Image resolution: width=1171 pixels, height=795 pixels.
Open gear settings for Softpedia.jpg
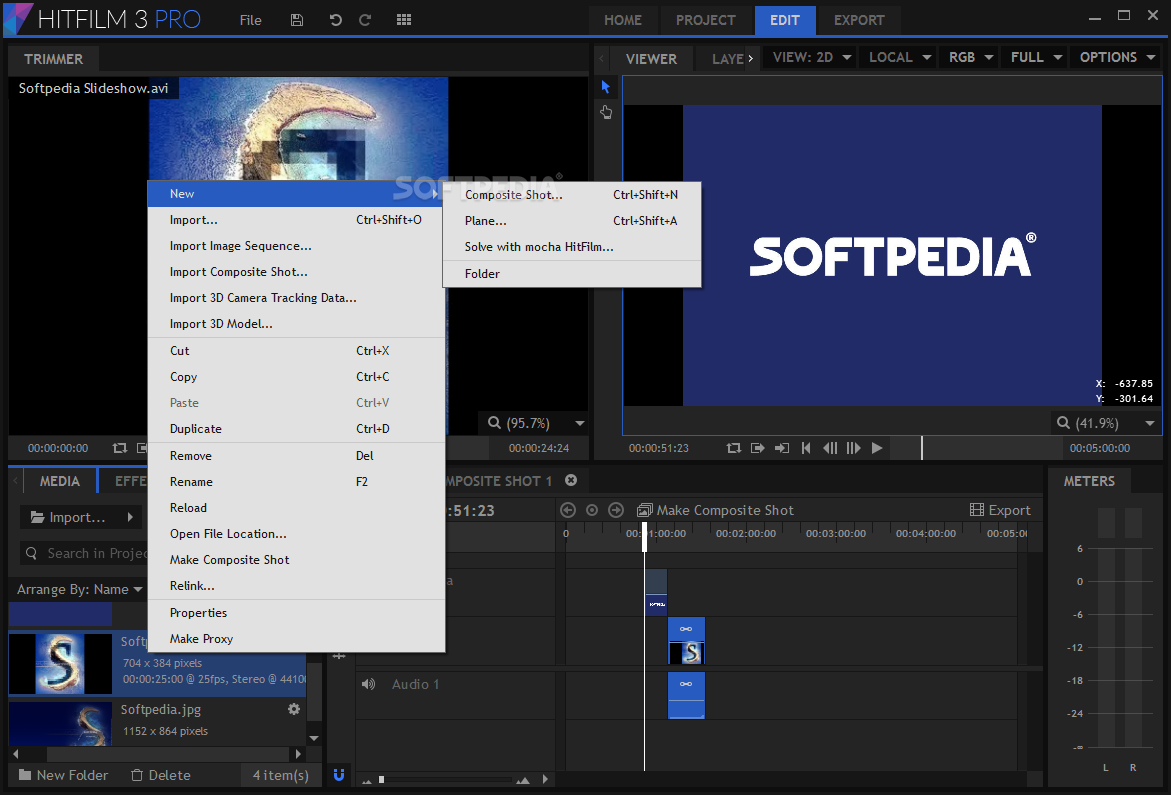pyautogui.click(x=294, y=709)
